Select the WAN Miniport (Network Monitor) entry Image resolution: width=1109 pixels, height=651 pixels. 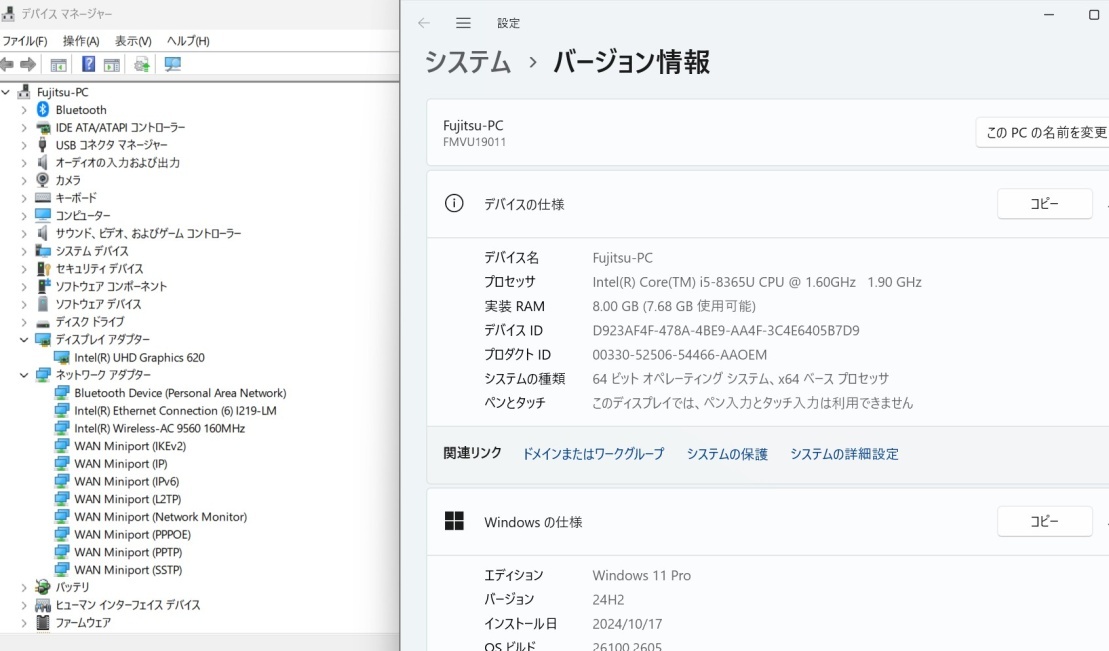(x=161, y=517)
